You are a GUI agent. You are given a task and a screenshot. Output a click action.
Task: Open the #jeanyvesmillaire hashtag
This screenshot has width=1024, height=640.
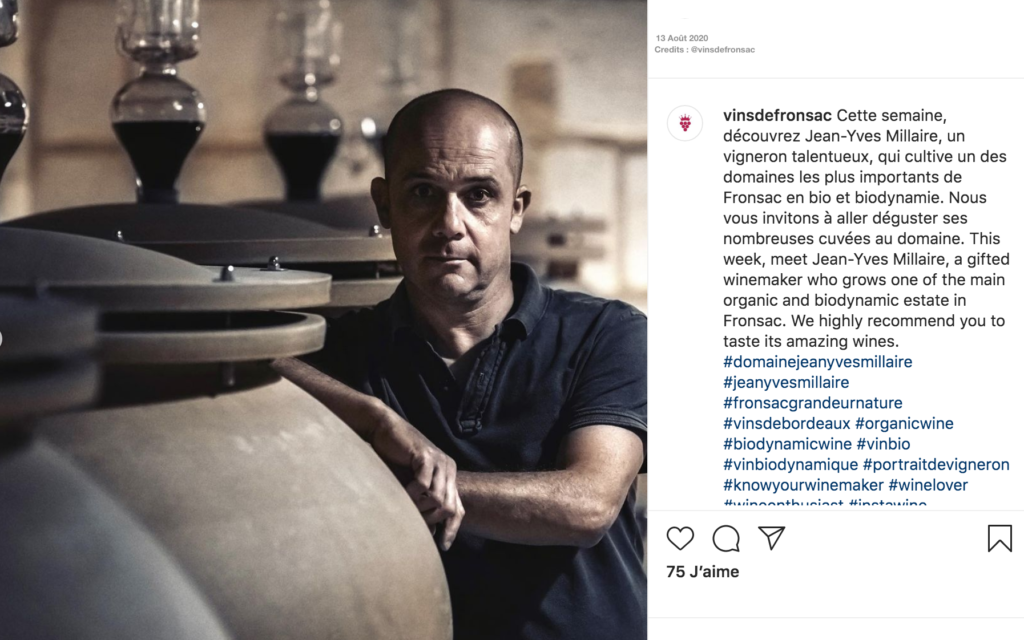pyautogui.click(x=786, y=383)
